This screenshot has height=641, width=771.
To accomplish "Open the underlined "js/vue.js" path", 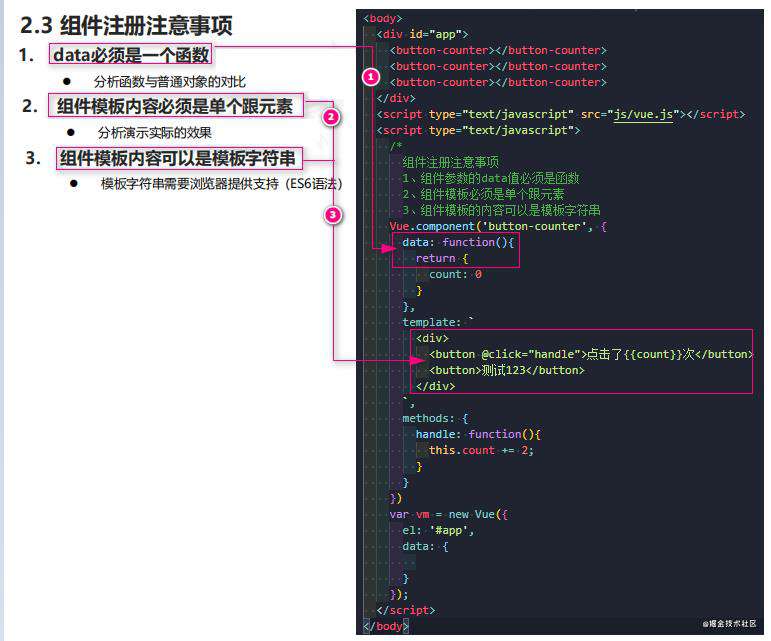I will pos(643,114).
